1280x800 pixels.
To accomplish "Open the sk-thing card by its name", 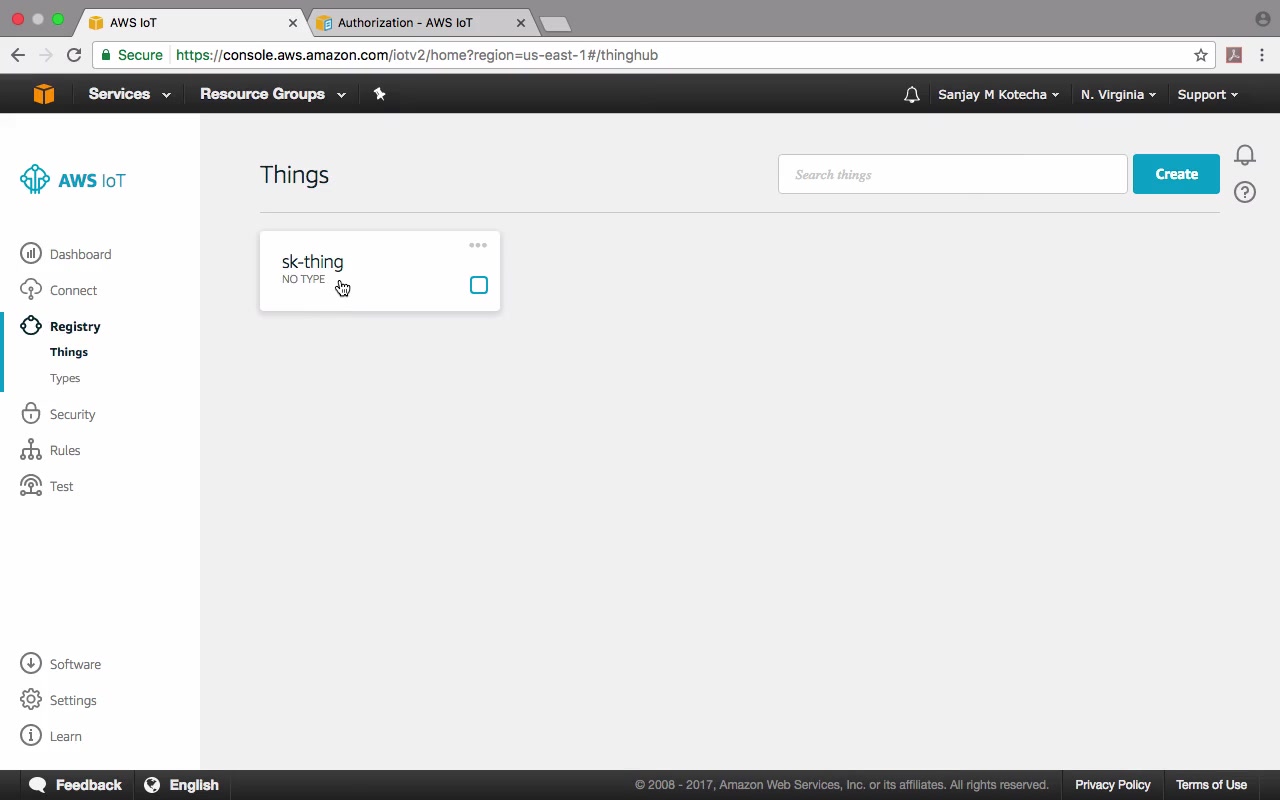I will tap(312, 262).
